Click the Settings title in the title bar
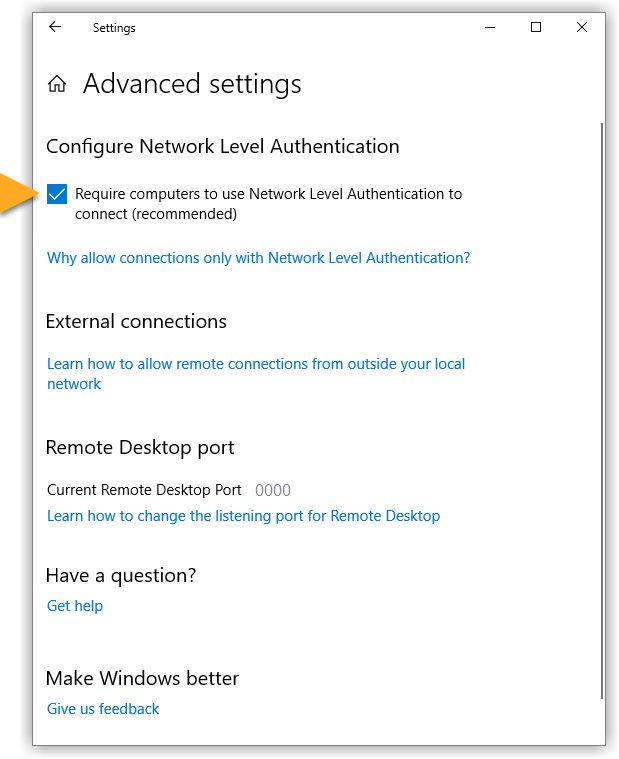619x759 pixels. [114, 28]
